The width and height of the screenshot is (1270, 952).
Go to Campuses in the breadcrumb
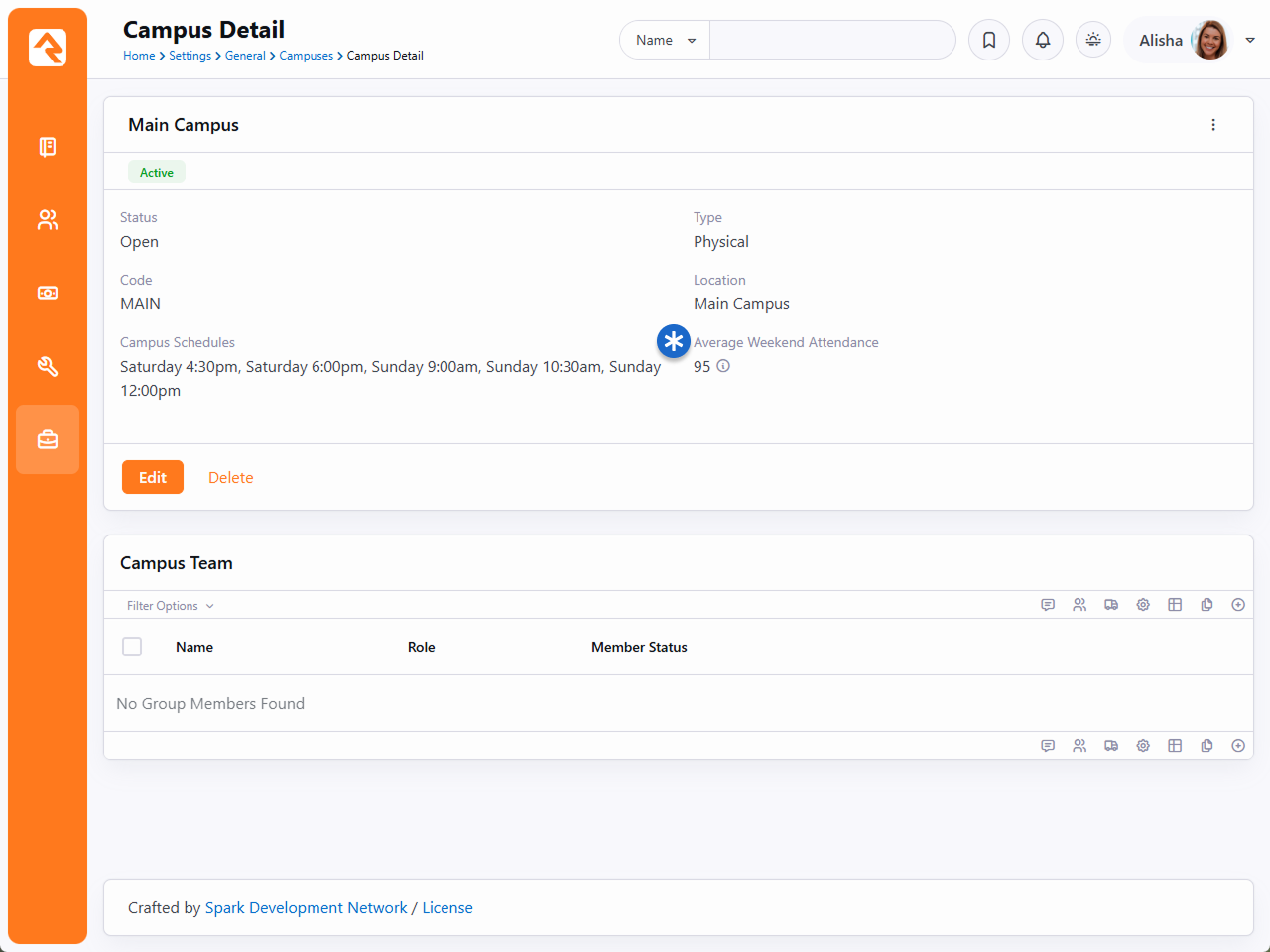306,56
